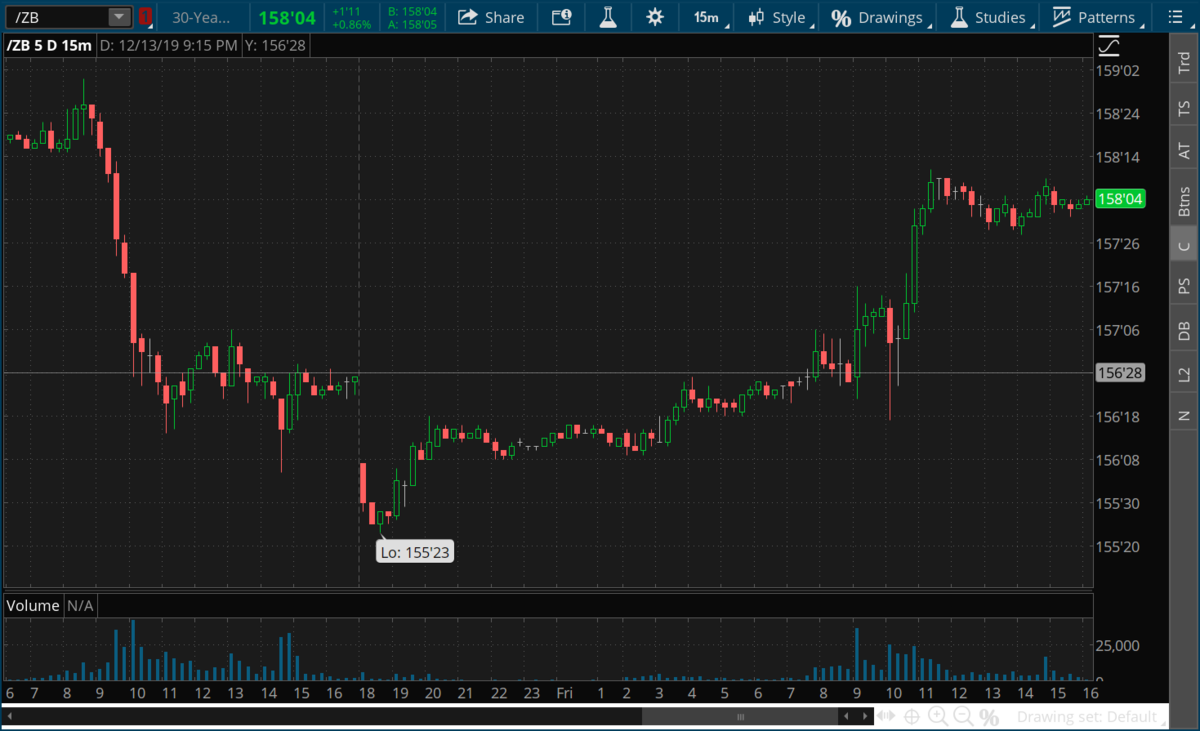
Task: Click the green 158'04 price bubble on axis
Action: 1120,199
